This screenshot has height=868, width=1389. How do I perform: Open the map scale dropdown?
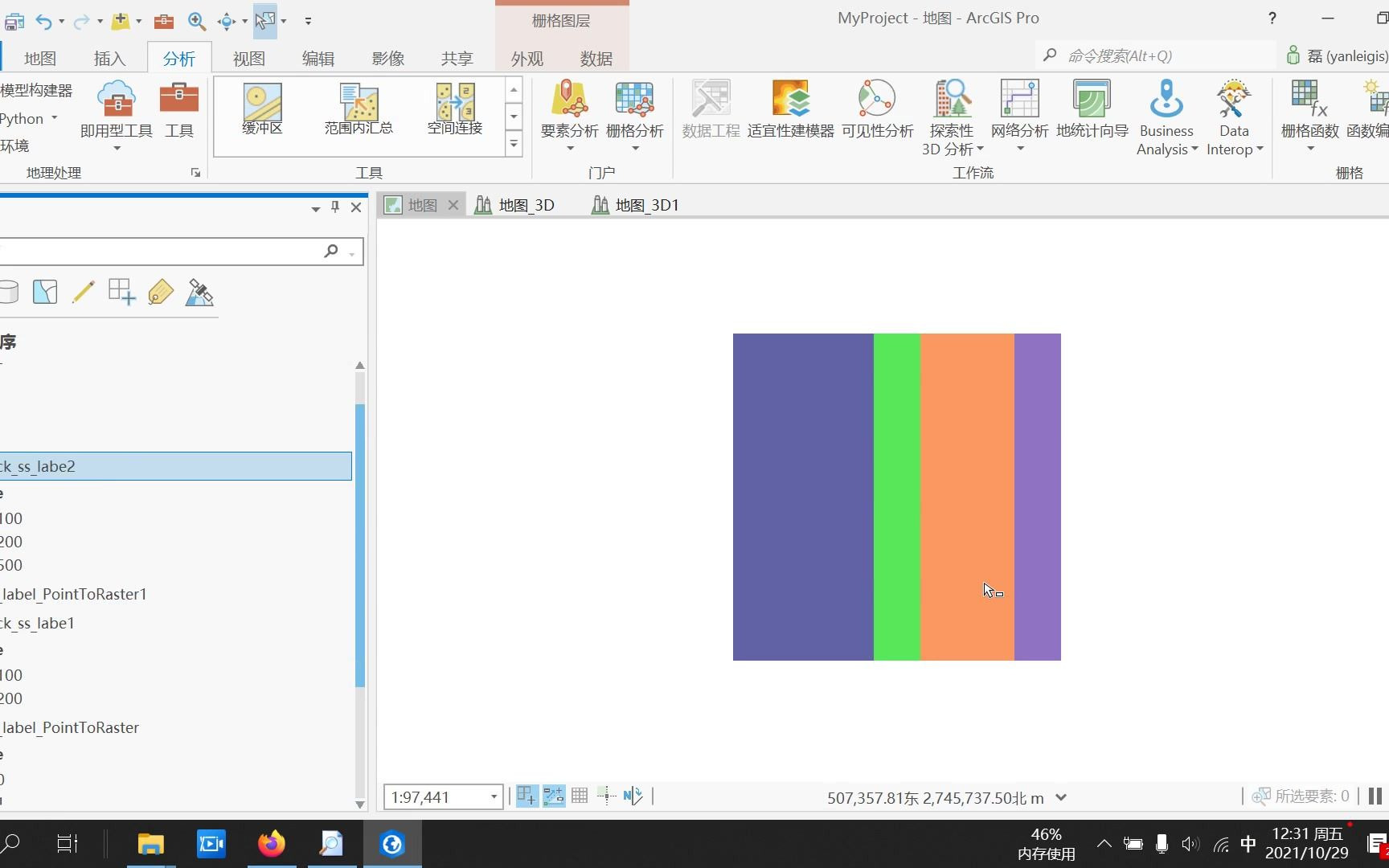point(492,796)
